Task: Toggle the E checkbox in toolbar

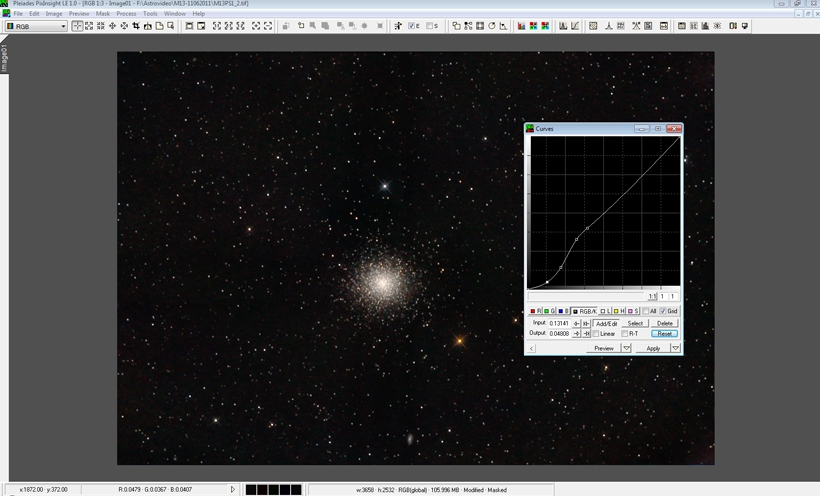Action: click(x=414, y=26)
